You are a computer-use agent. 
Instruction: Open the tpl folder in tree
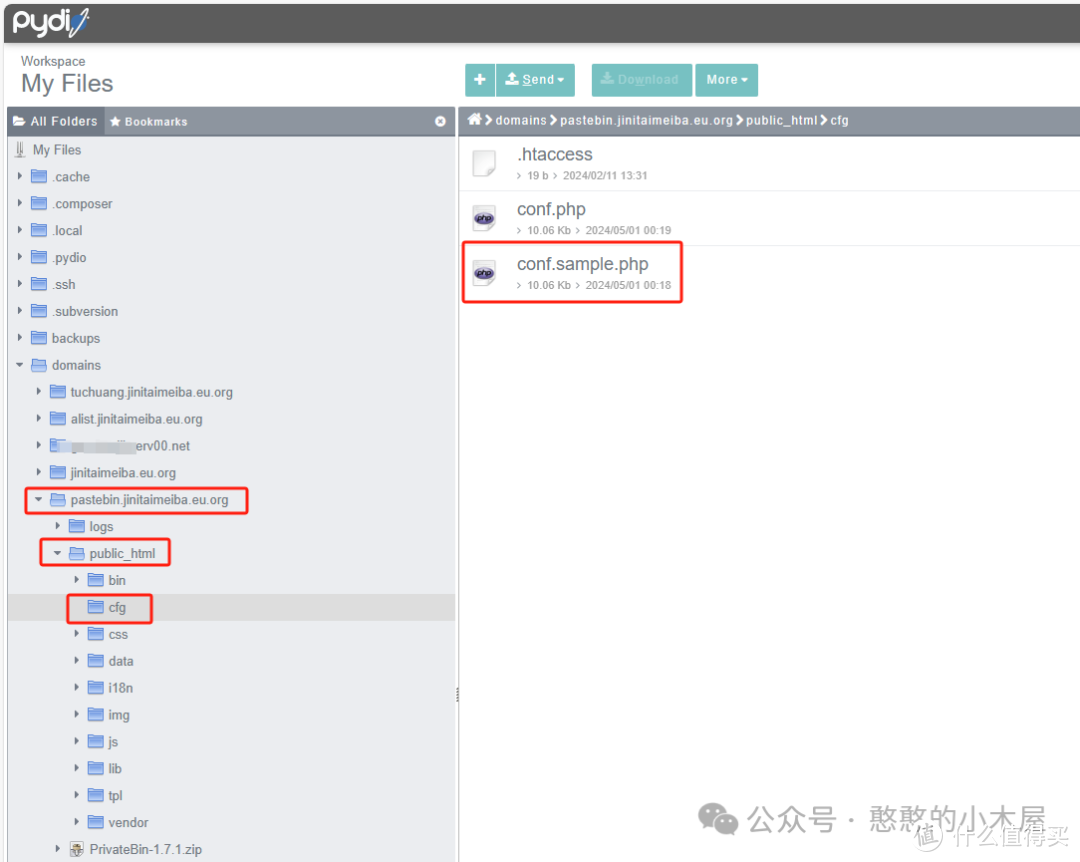tap(115, 795)
